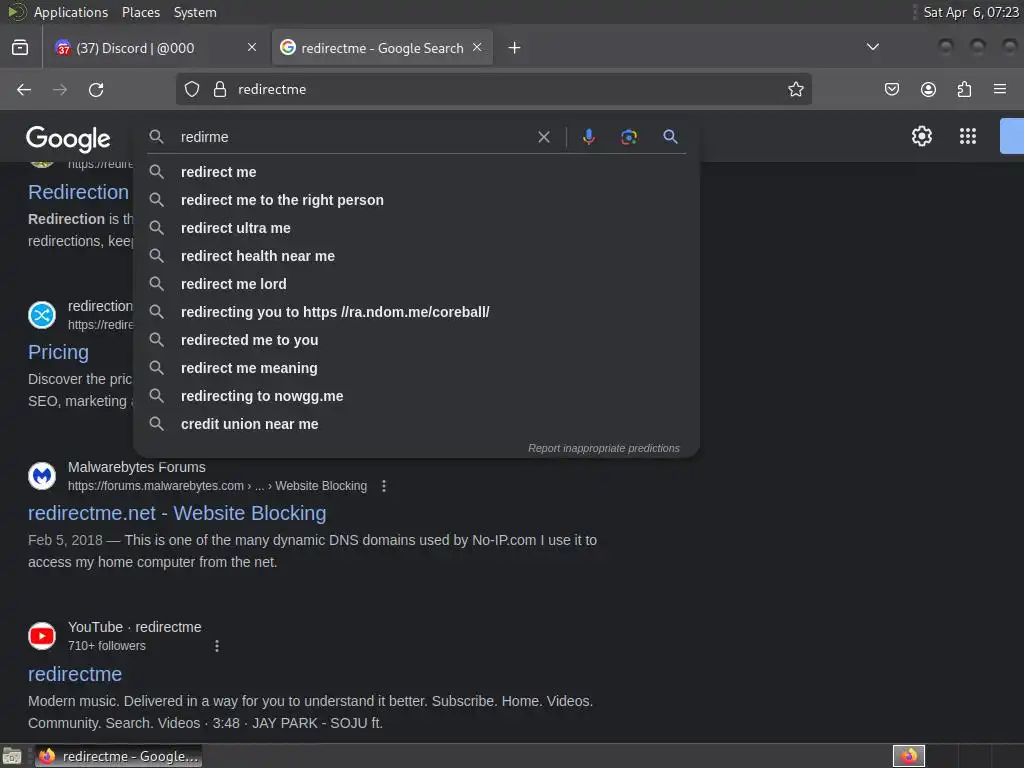Click the workspace switcher Firefox thumbnail
1024x768 pixels.
[x=908, y=756]
